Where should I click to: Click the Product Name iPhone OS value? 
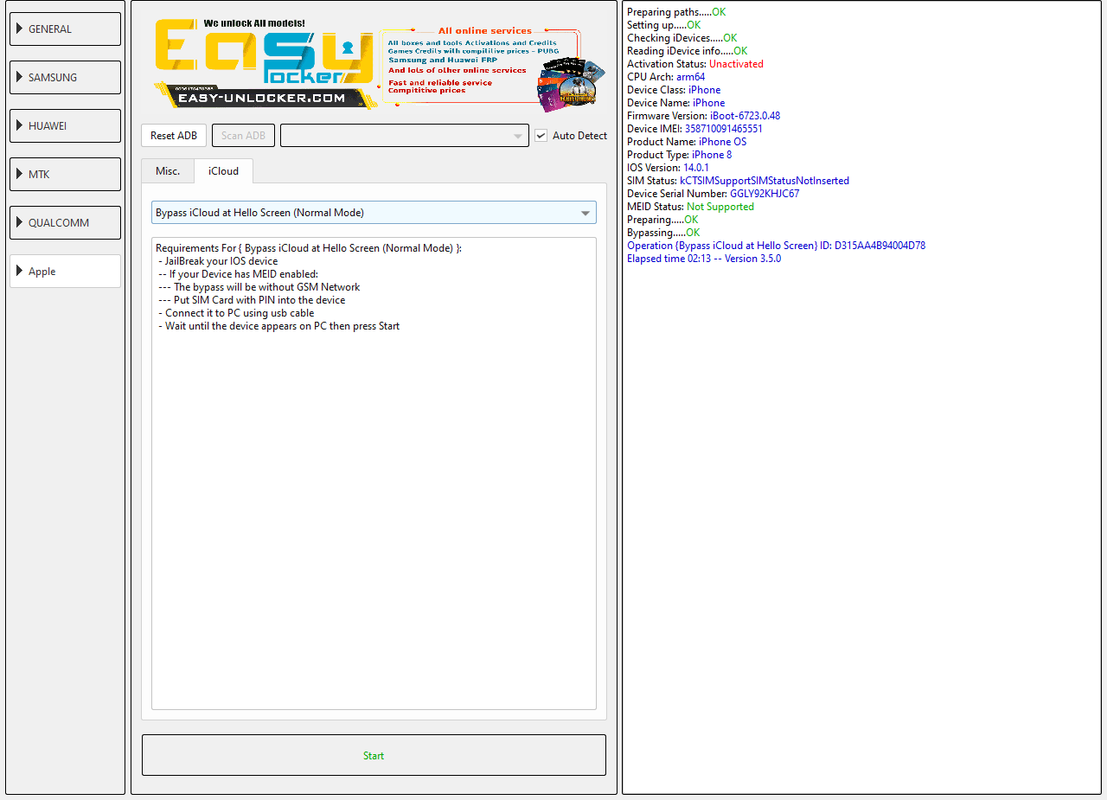(722, 142)
